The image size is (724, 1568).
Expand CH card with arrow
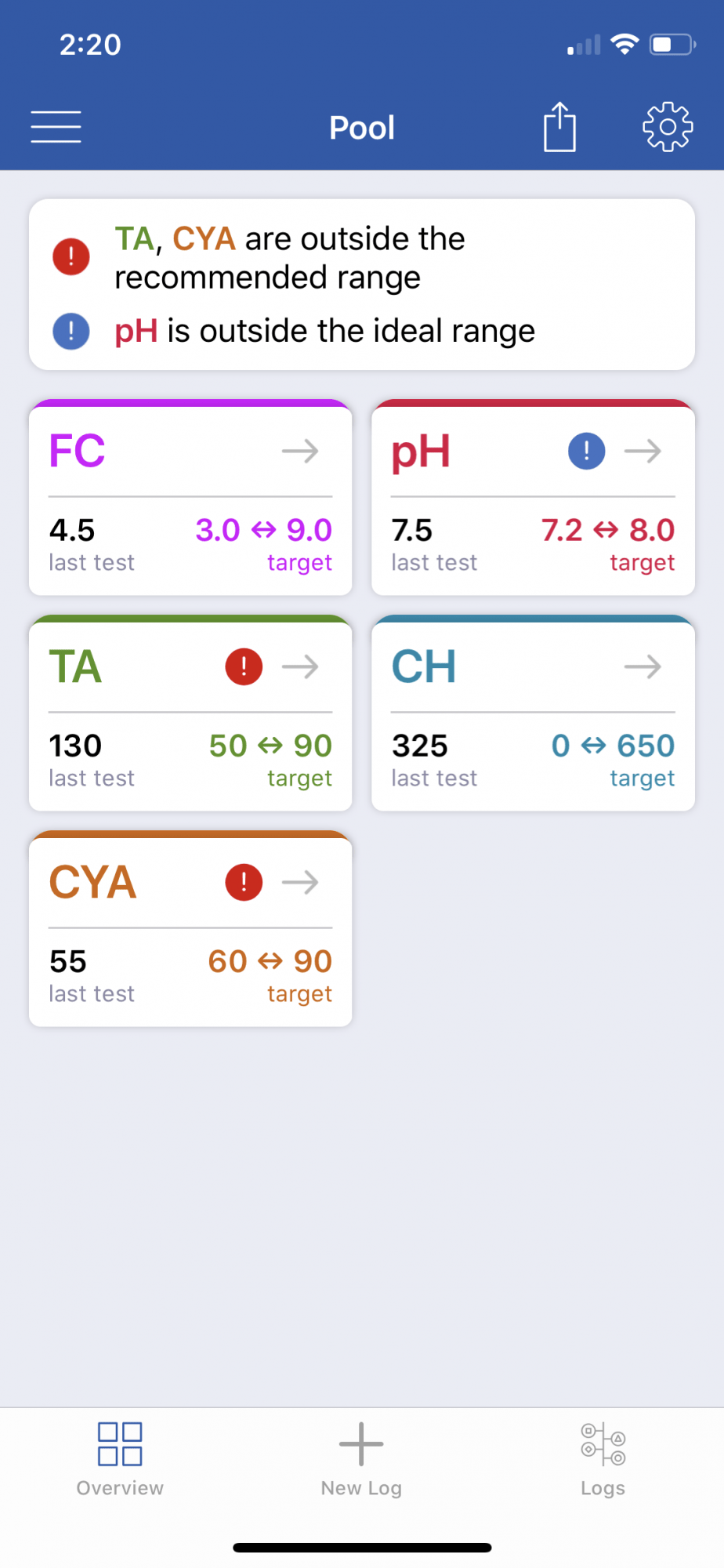tap(643, 667)
